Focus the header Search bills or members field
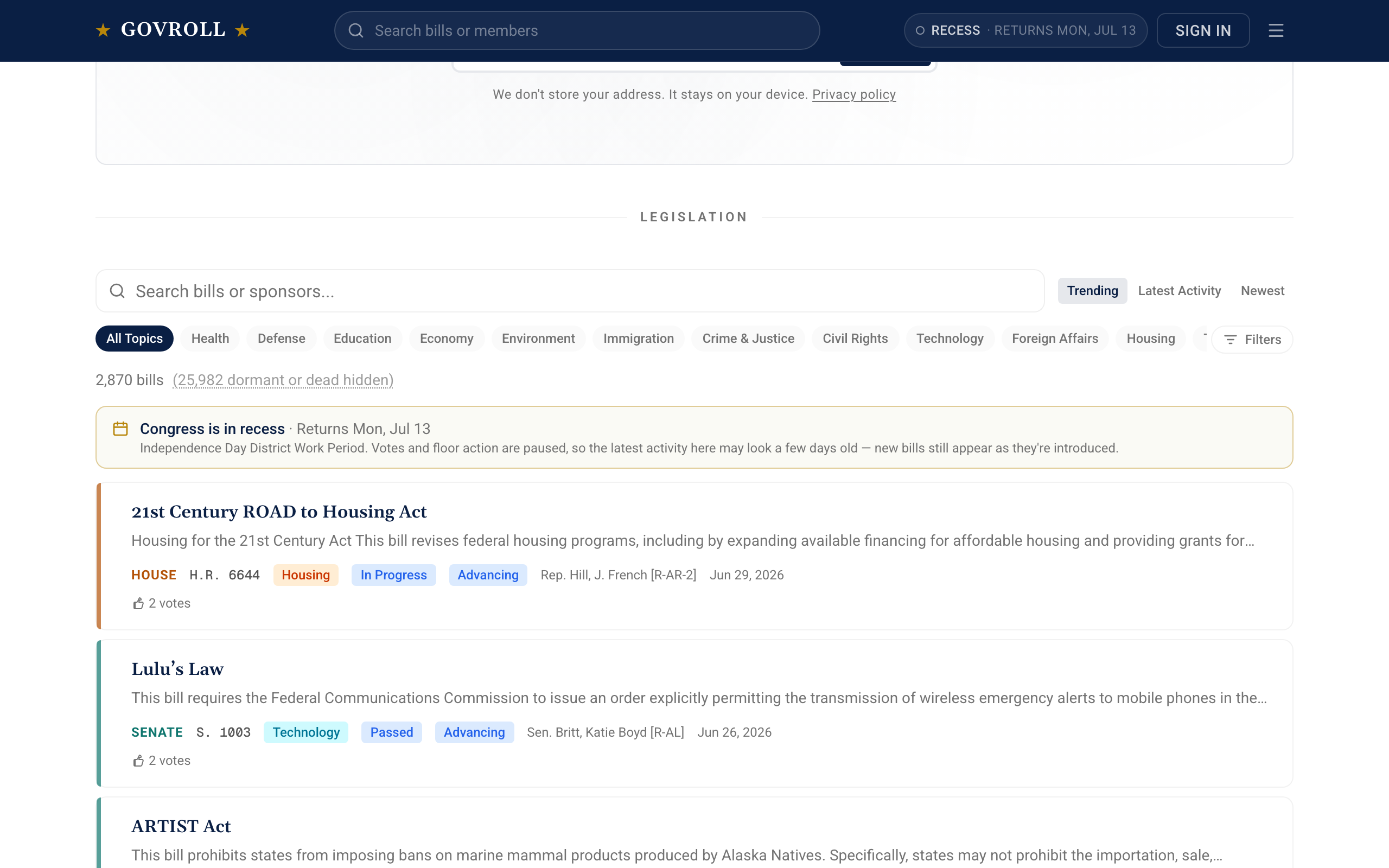Image resolution: width=1389 pixels, height=868 pixels. pos(577,30)
